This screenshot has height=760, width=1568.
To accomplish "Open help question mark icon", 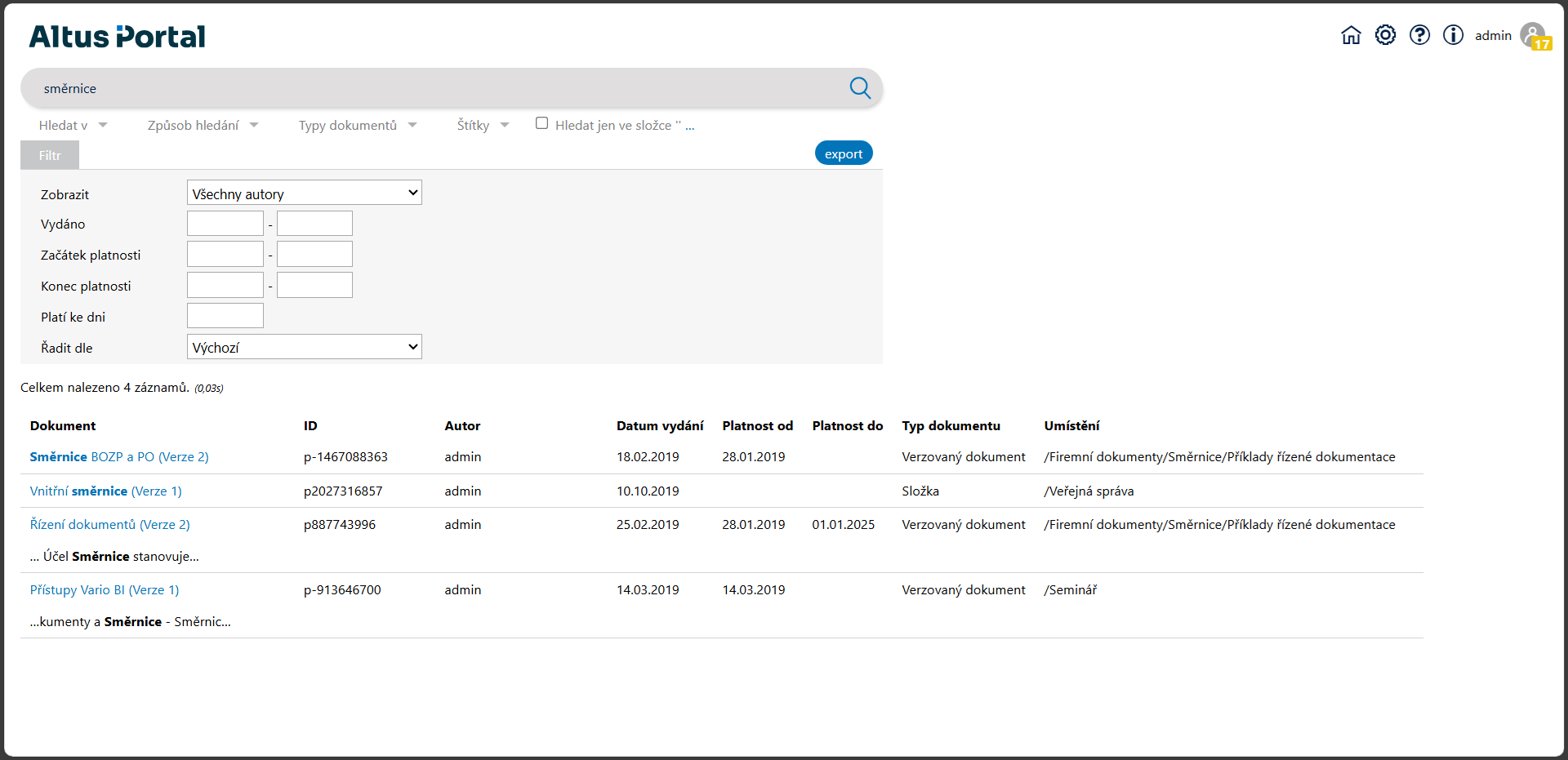I will (1419, 35).
